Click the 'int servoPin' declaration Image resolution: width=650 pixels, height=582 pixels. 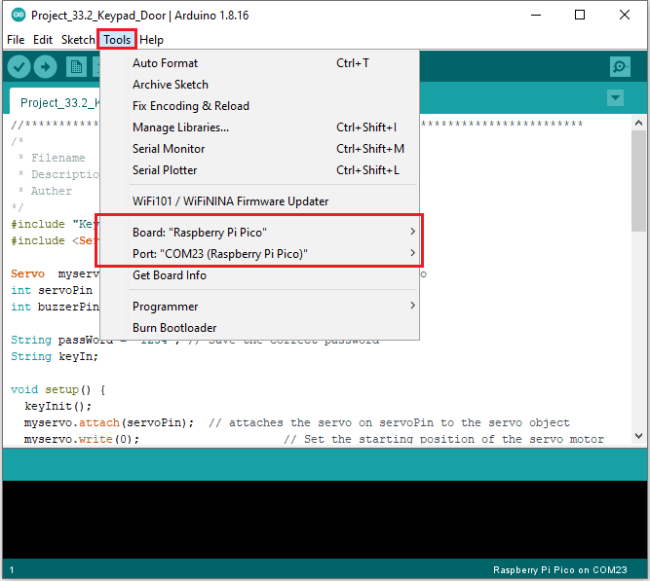click(52, 290)
